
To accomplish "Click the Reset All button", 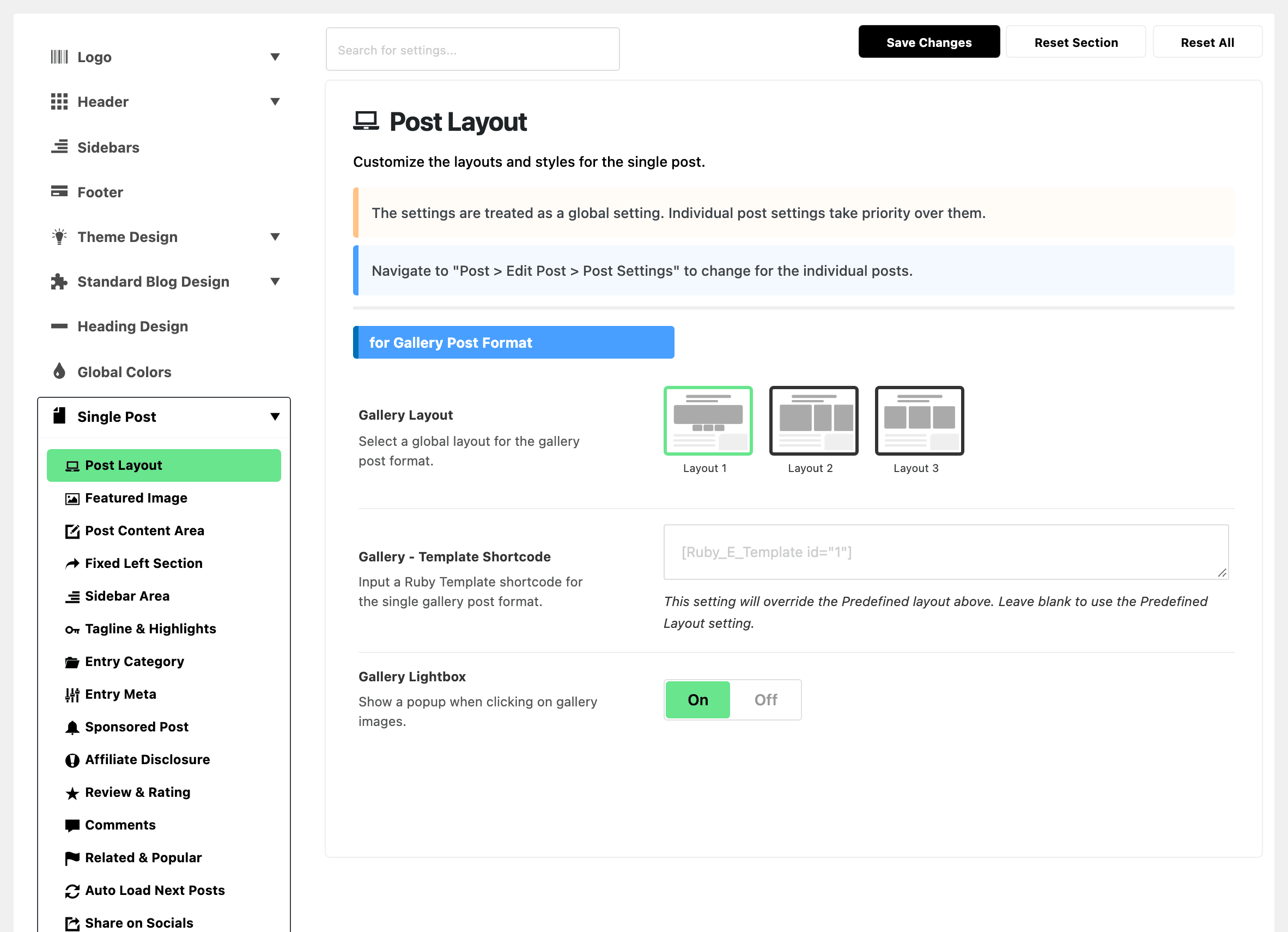I will (1207, 42).
